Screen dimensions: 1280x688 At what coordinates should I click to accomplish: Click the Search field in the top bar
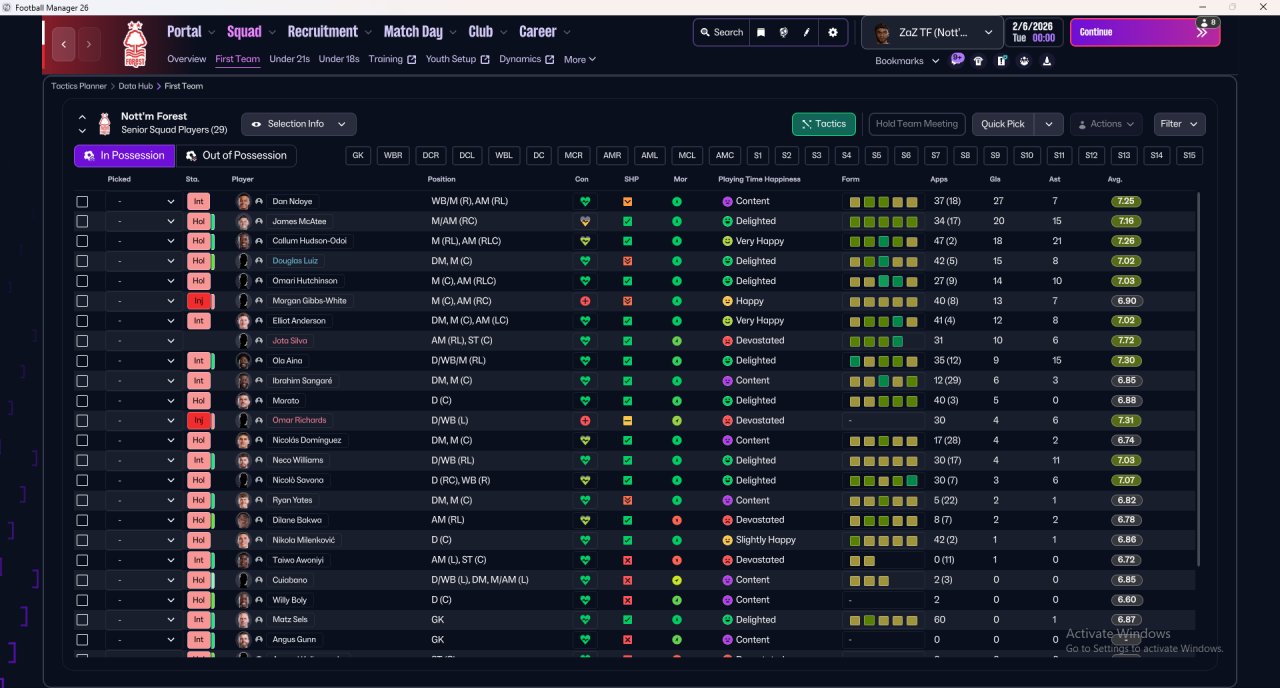pos(720,32)
